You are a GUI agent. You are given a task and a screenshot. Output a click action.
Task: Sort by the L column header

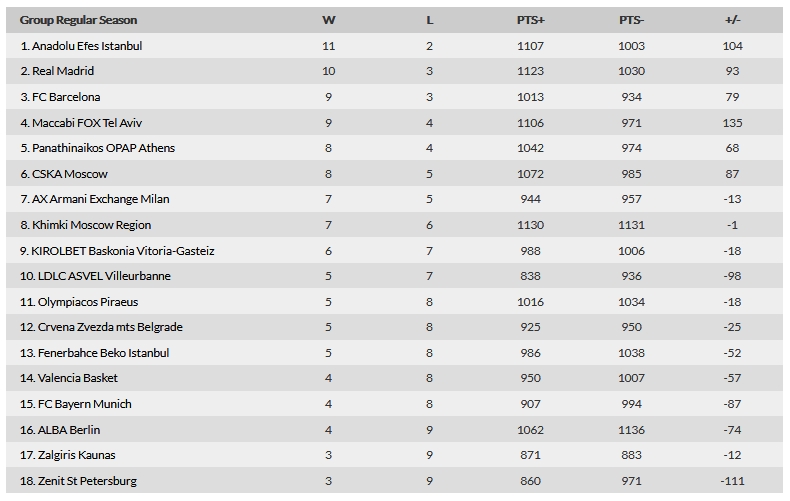[x=429, y=20]
